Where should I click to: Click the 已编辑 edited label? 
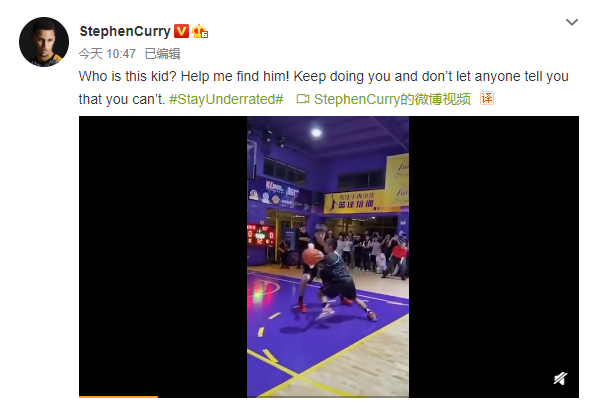click(x=163, y=54)
